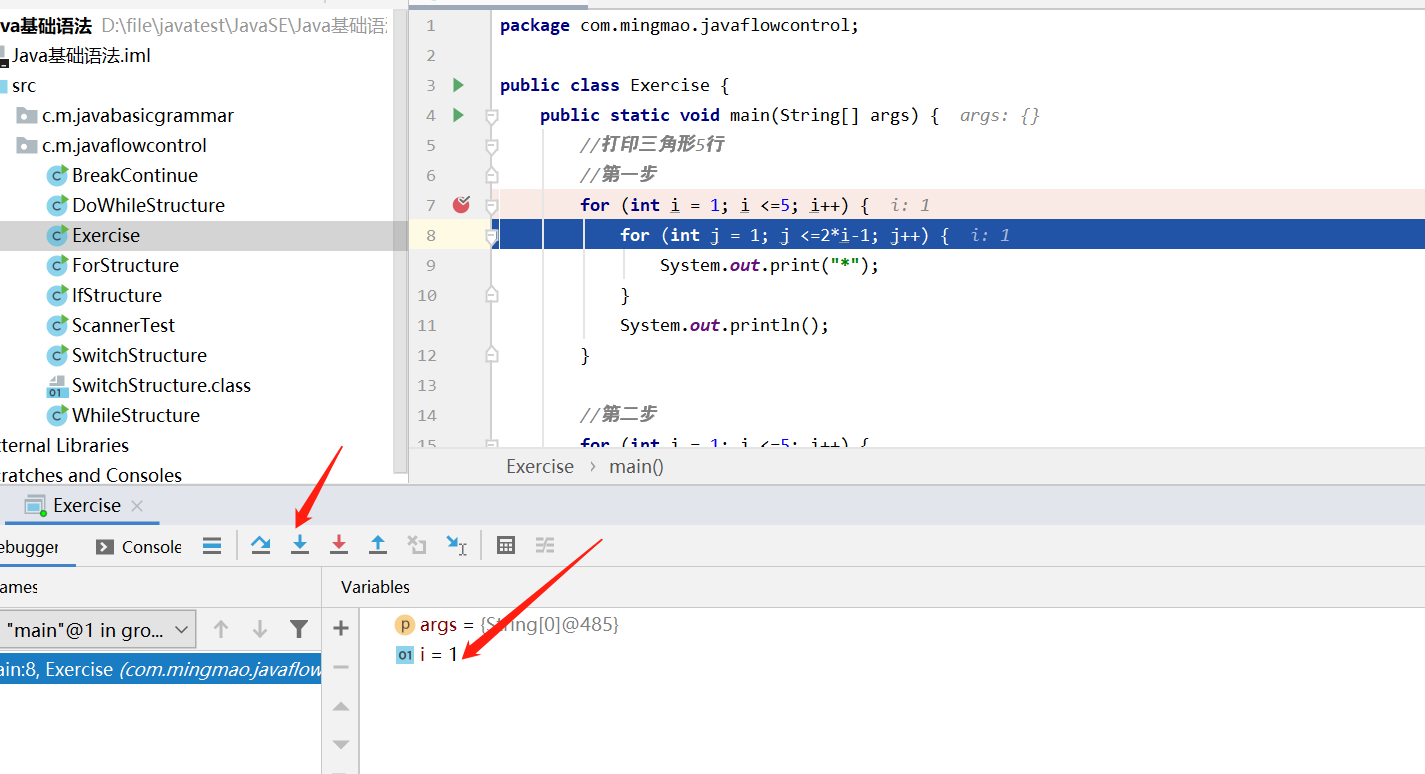Click the run gutter icon beside class Exercise
Image resolution: width=1425 pixels, height=774 pixels.
tap(458, 85)
